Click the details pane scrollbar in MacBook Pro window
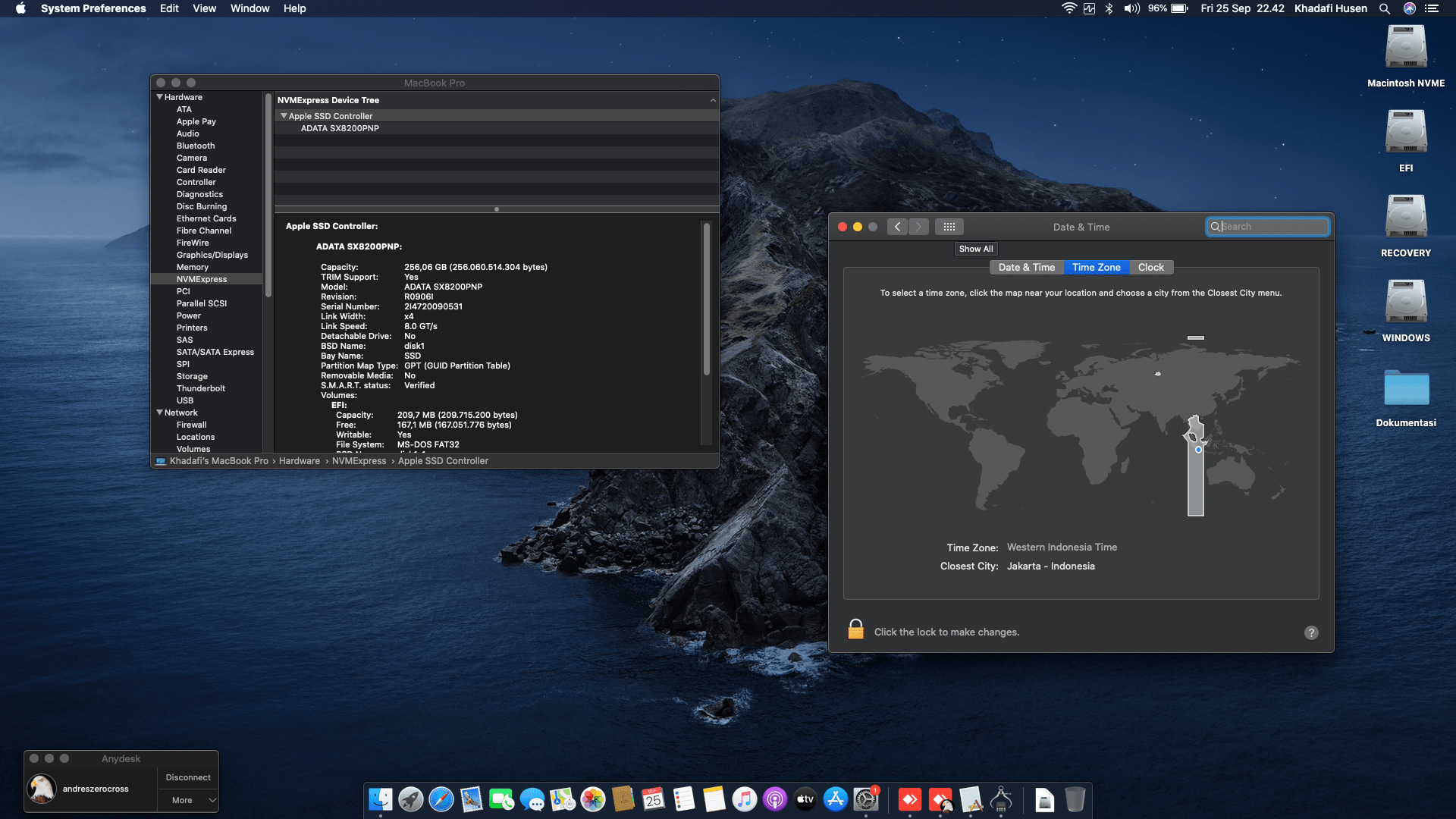The image size is (1456, 819). point(707,299)
